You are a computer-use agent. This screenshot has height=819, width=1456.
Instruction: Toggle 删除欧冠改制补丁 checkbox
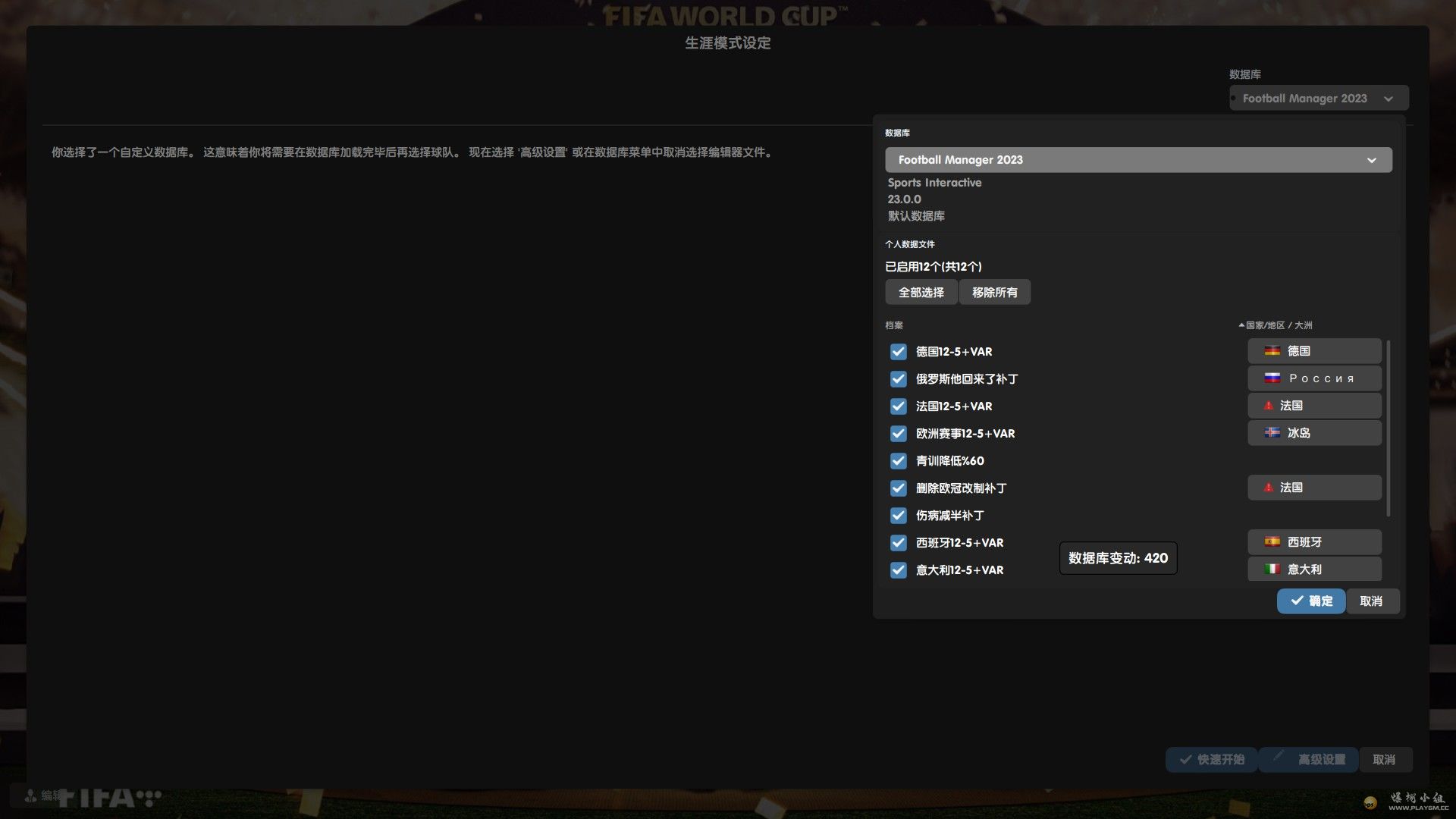point(898,488)
